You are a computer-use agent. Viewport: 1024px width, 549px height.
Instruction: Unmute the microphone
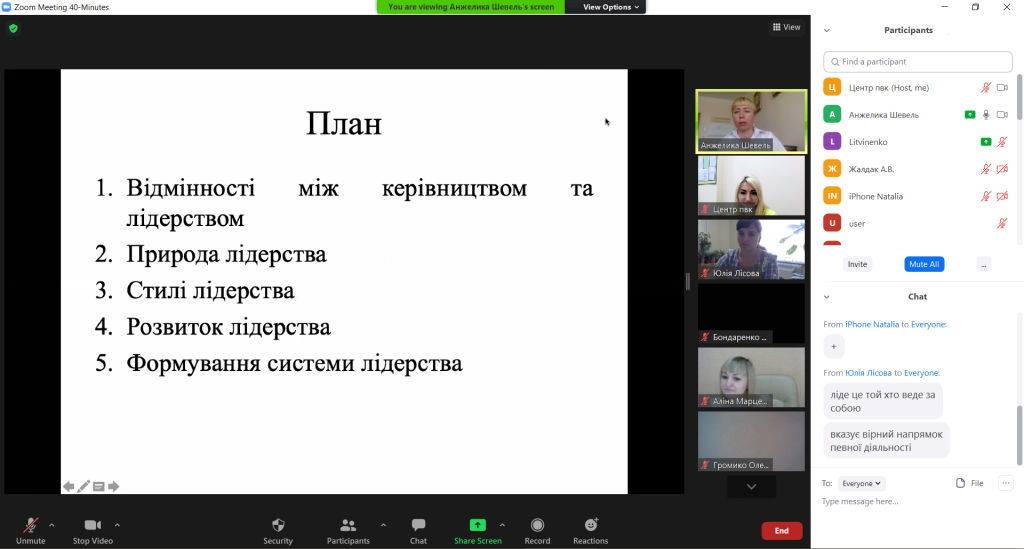pos(30,526)
